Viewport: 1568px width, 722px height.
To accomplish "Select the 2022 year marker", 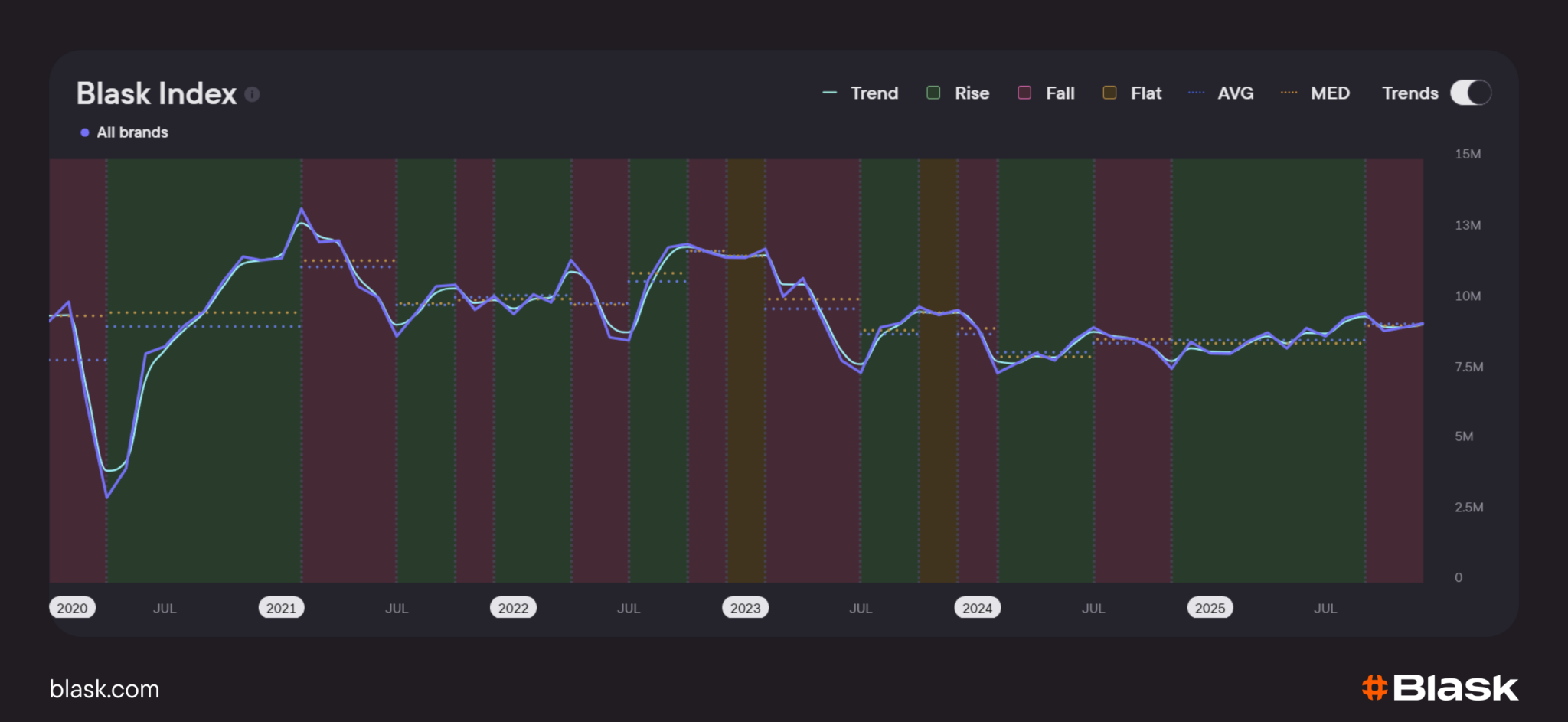I will coord(513,608).
